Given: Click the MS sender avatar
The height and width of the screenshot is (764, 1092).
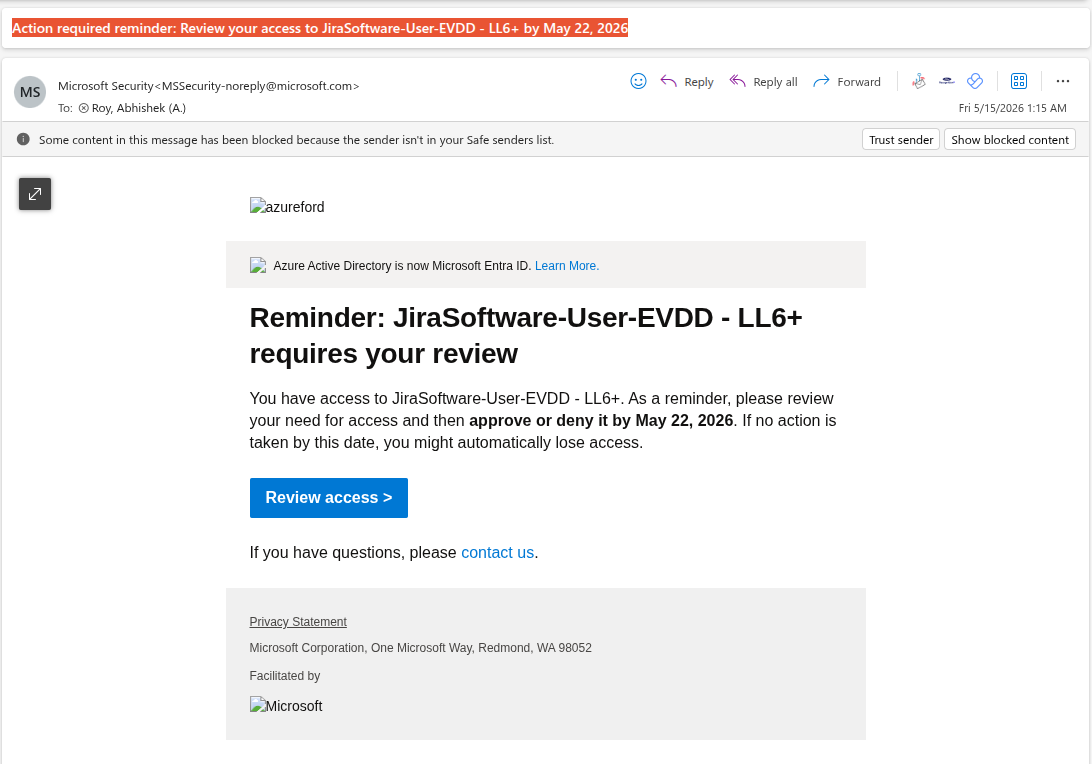Looking at the screenshot, I should [x=30, y=92].
